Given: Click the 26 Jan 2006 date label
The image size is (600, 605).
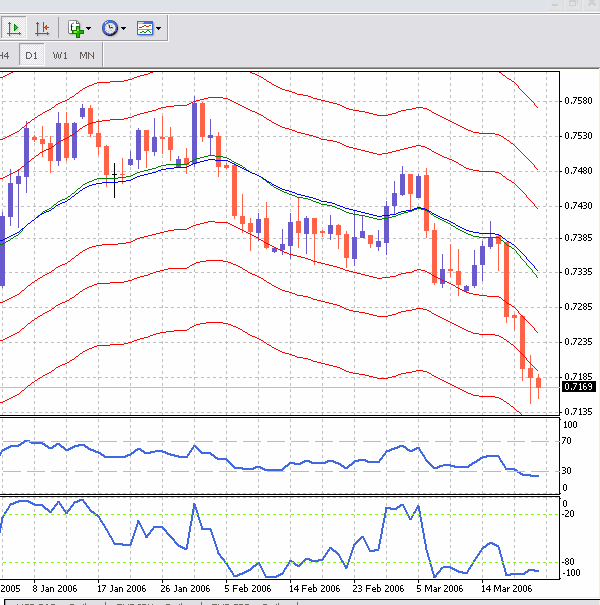Looking at the screenshot, I should pyautogui.click(x=186, y=589).
